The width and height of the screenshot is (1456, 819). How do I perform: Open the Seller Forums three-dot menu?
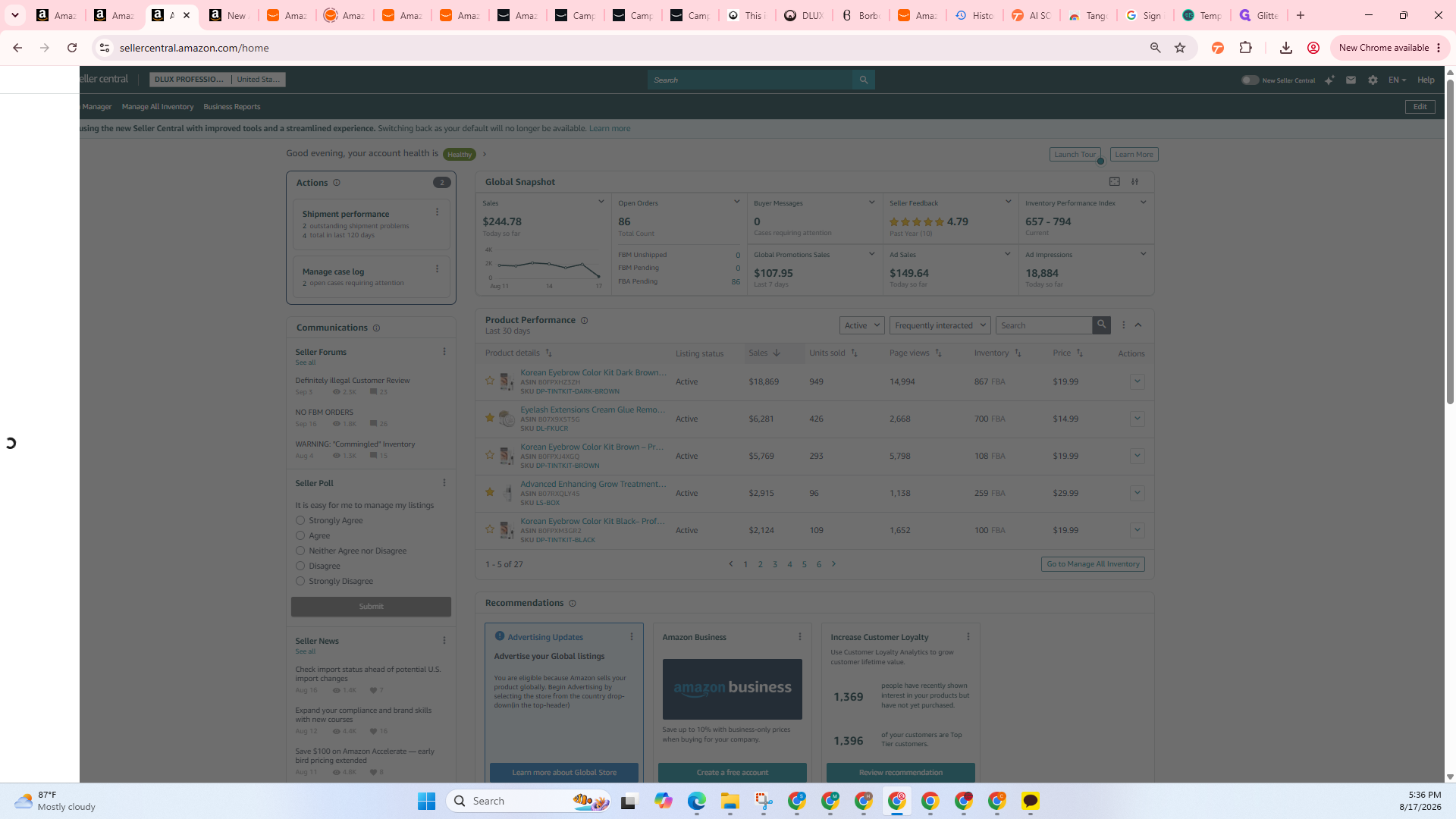[444, 352]
